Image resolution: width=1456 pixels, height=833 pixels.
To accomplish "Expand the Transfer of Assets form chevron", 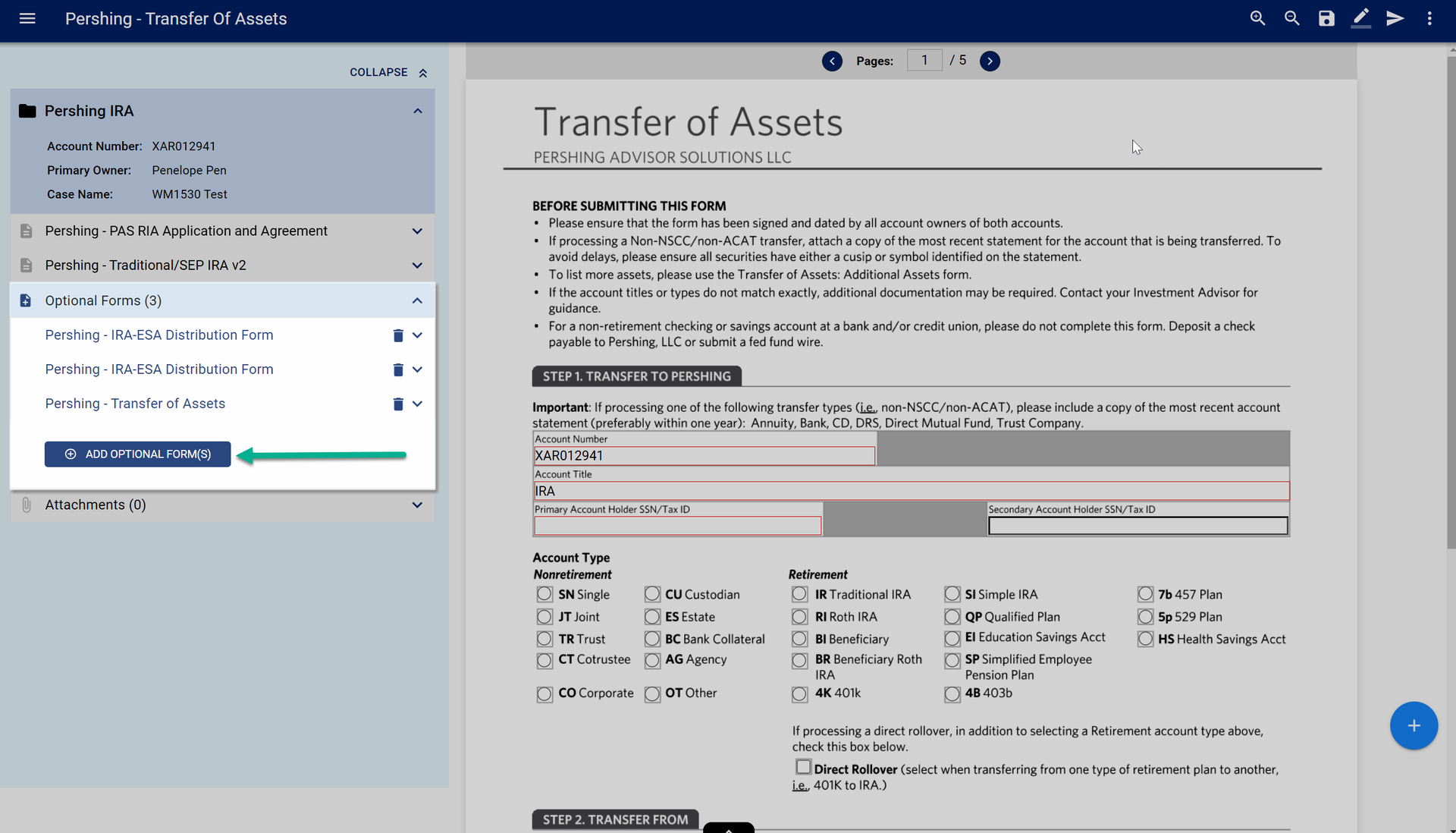I will (417, 404).
